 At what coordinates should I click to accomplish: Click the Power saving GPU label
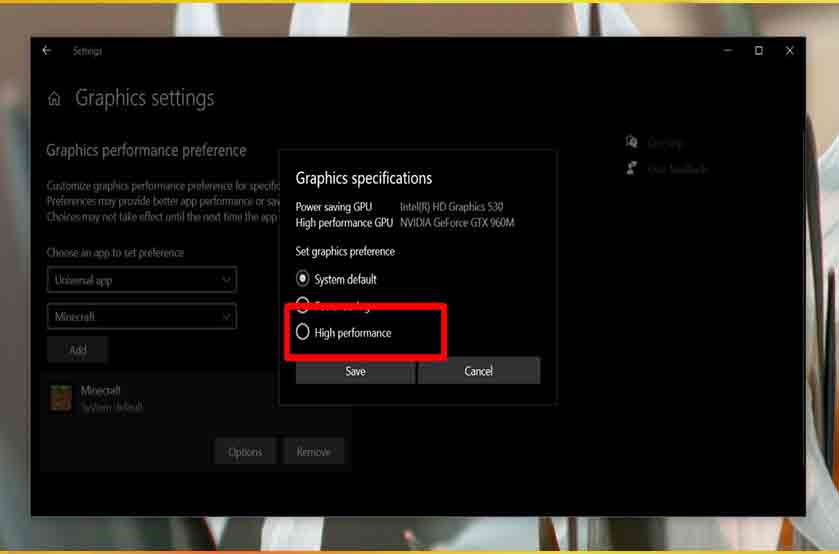[334, 207]
